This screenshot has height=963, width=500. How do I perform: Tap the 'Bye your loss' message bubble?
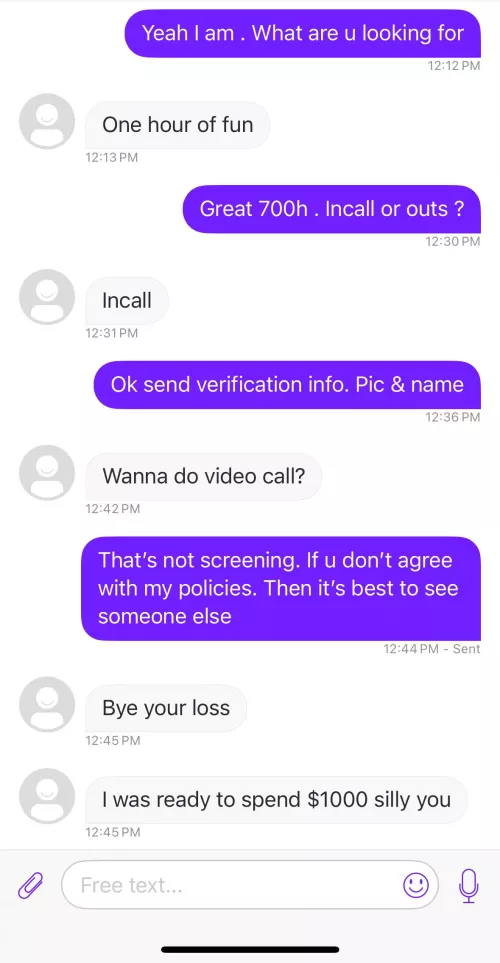click(x=166, y=708)
